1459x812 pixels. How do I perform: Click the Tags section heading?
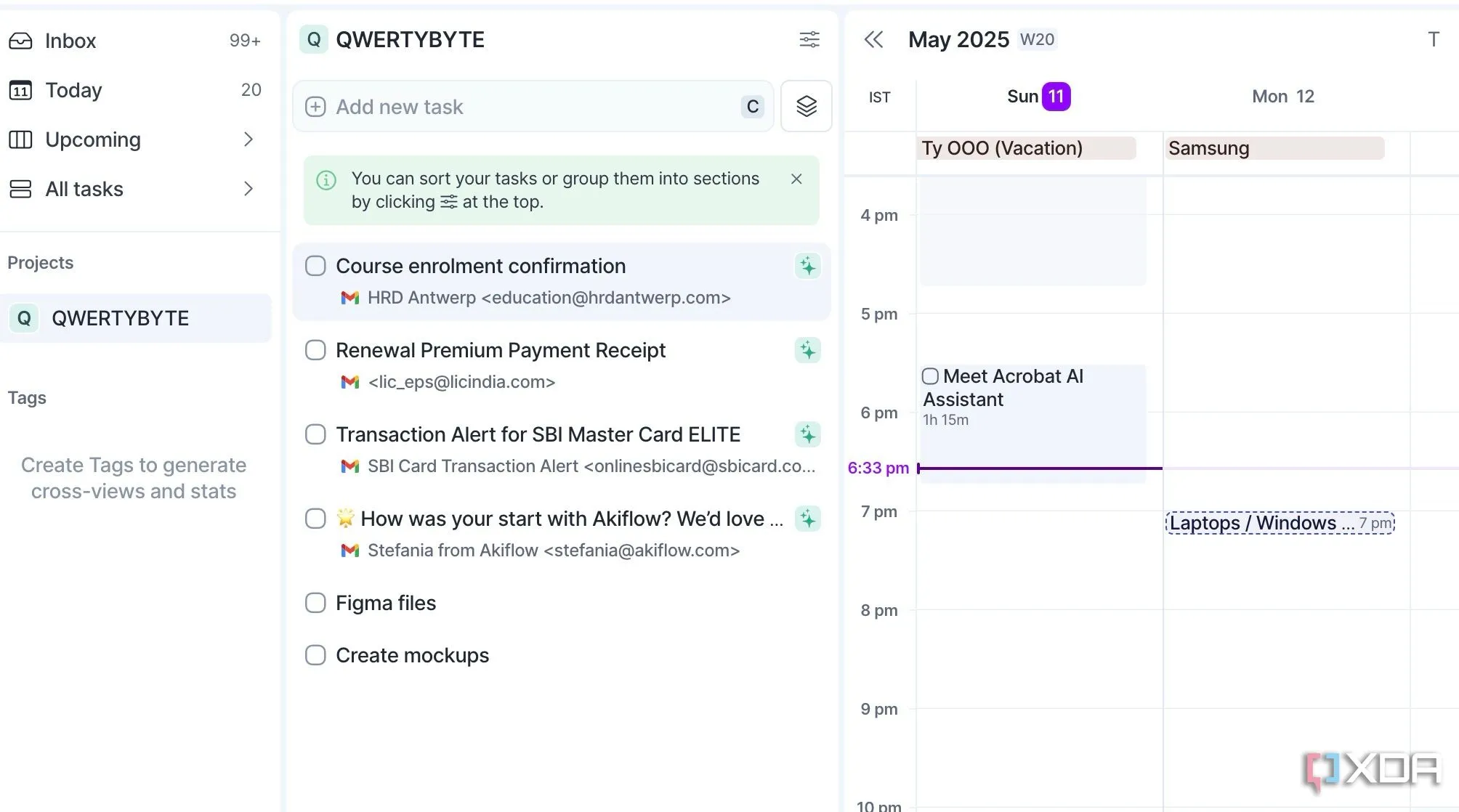click(27, 398)
